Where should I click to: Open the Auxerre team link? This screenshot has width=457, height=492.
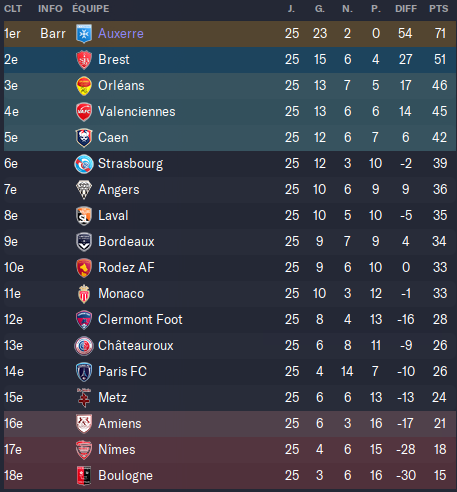click(121, 33)
